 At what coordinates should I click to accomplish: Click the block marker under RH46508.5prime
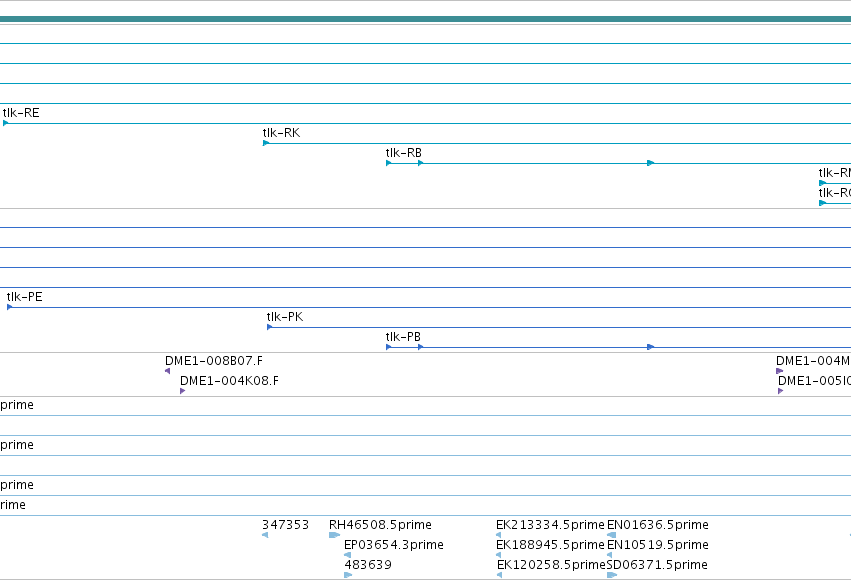tap(334, 535)
